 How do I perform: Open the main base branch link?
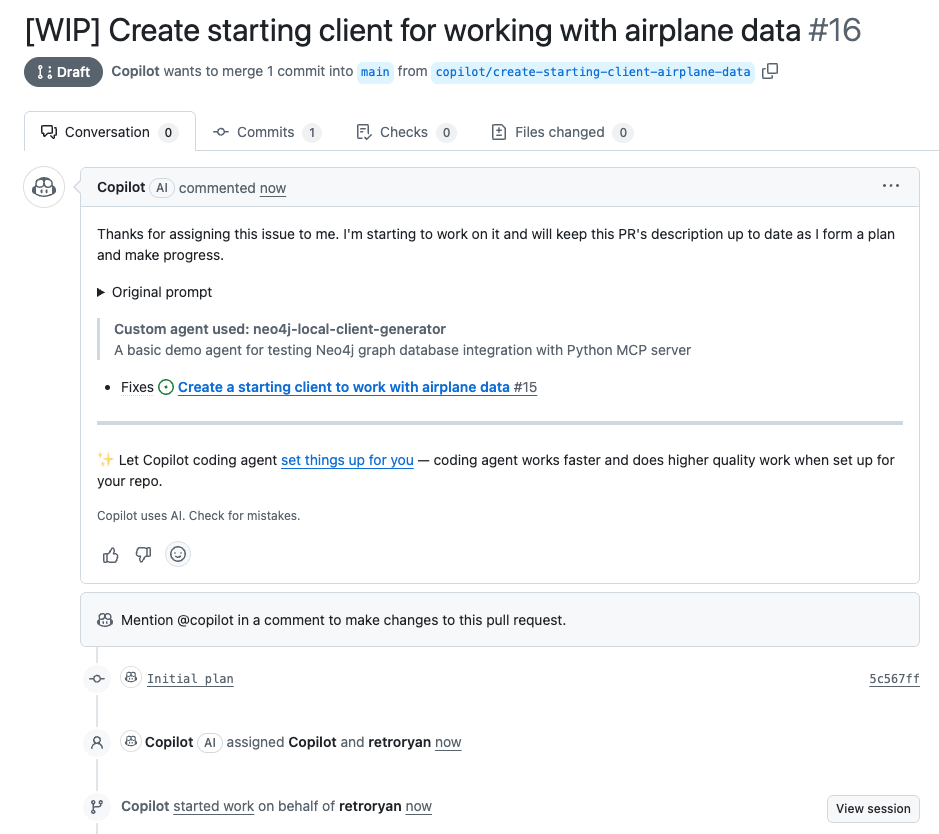375,72
